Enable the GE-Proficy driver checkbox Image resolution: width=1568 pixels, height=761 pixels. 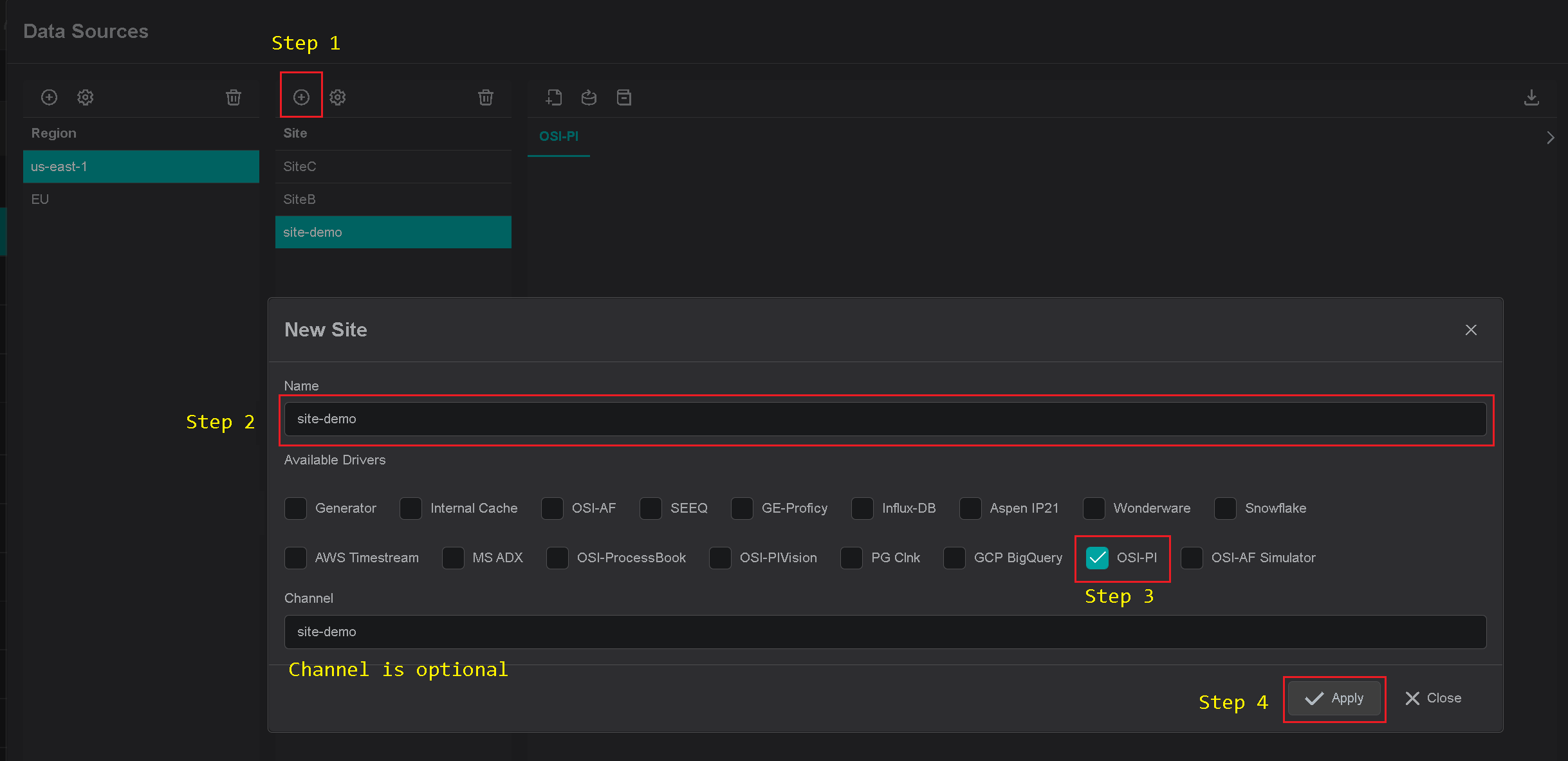[x=742, y=508]
